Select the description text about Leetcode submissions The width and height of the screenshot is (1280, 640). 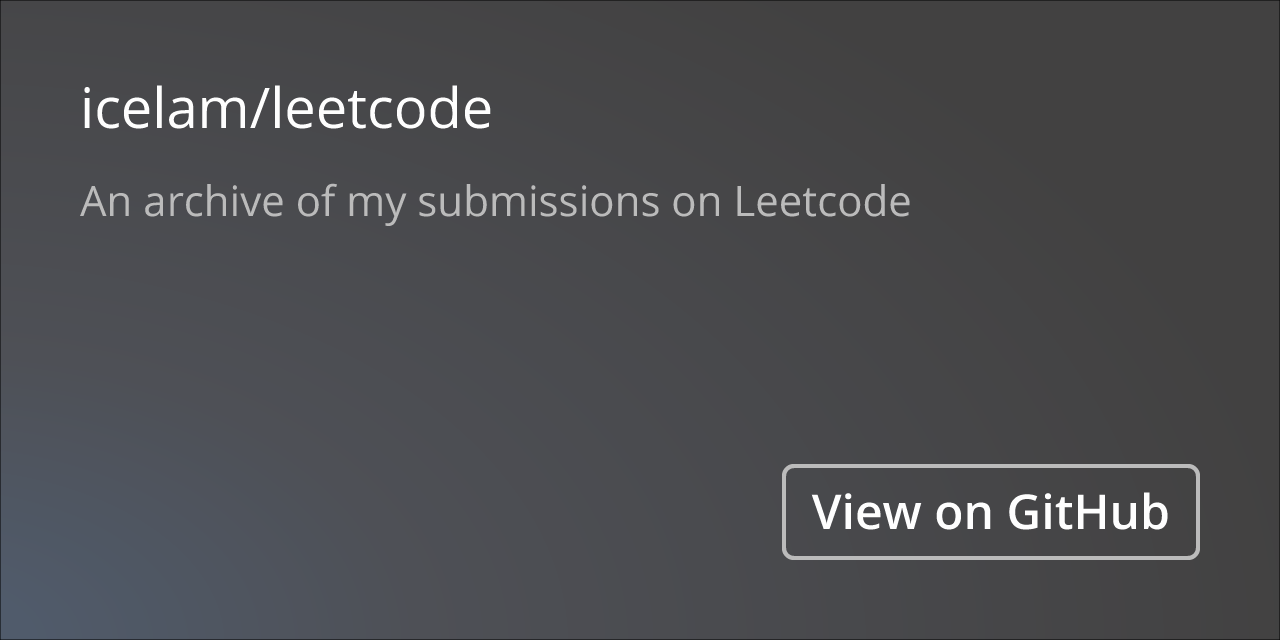click(x=495, y=203)
